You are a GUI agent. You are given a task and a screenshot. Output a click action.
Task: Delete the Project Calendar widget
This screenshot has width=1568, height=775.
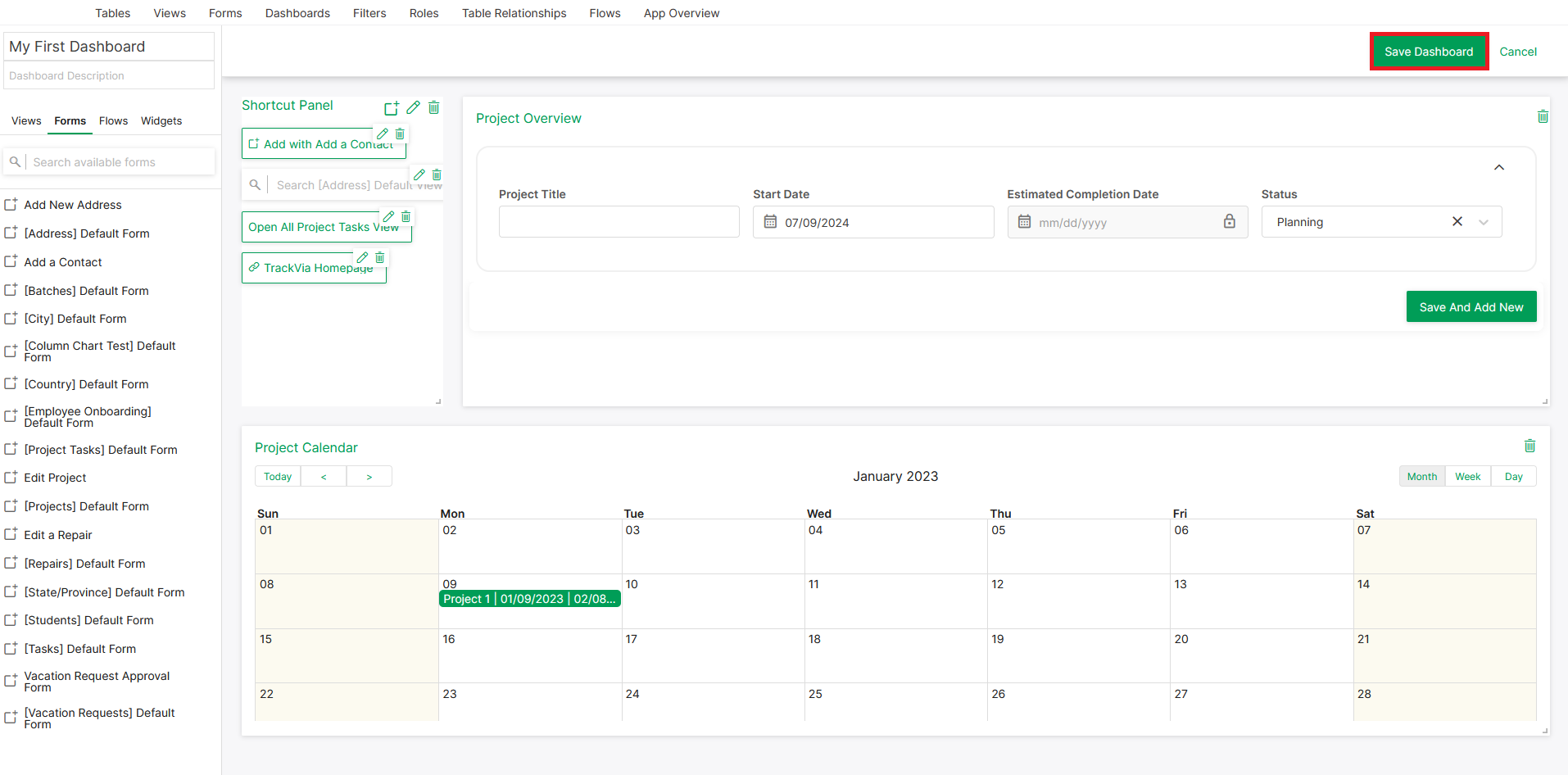coord(1529,446)
